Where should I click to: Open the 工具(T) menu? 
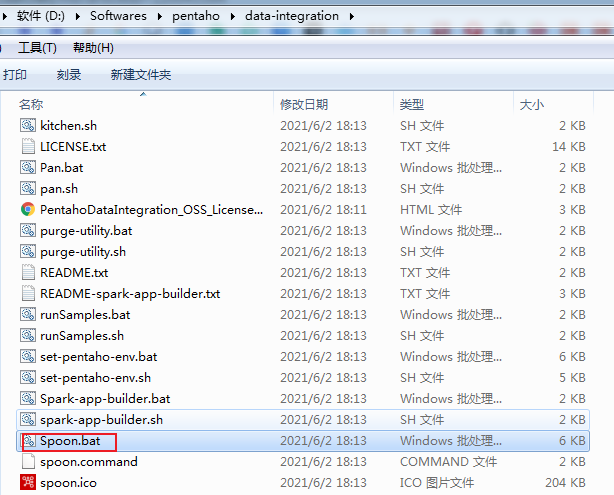click(x=38, y=48)
